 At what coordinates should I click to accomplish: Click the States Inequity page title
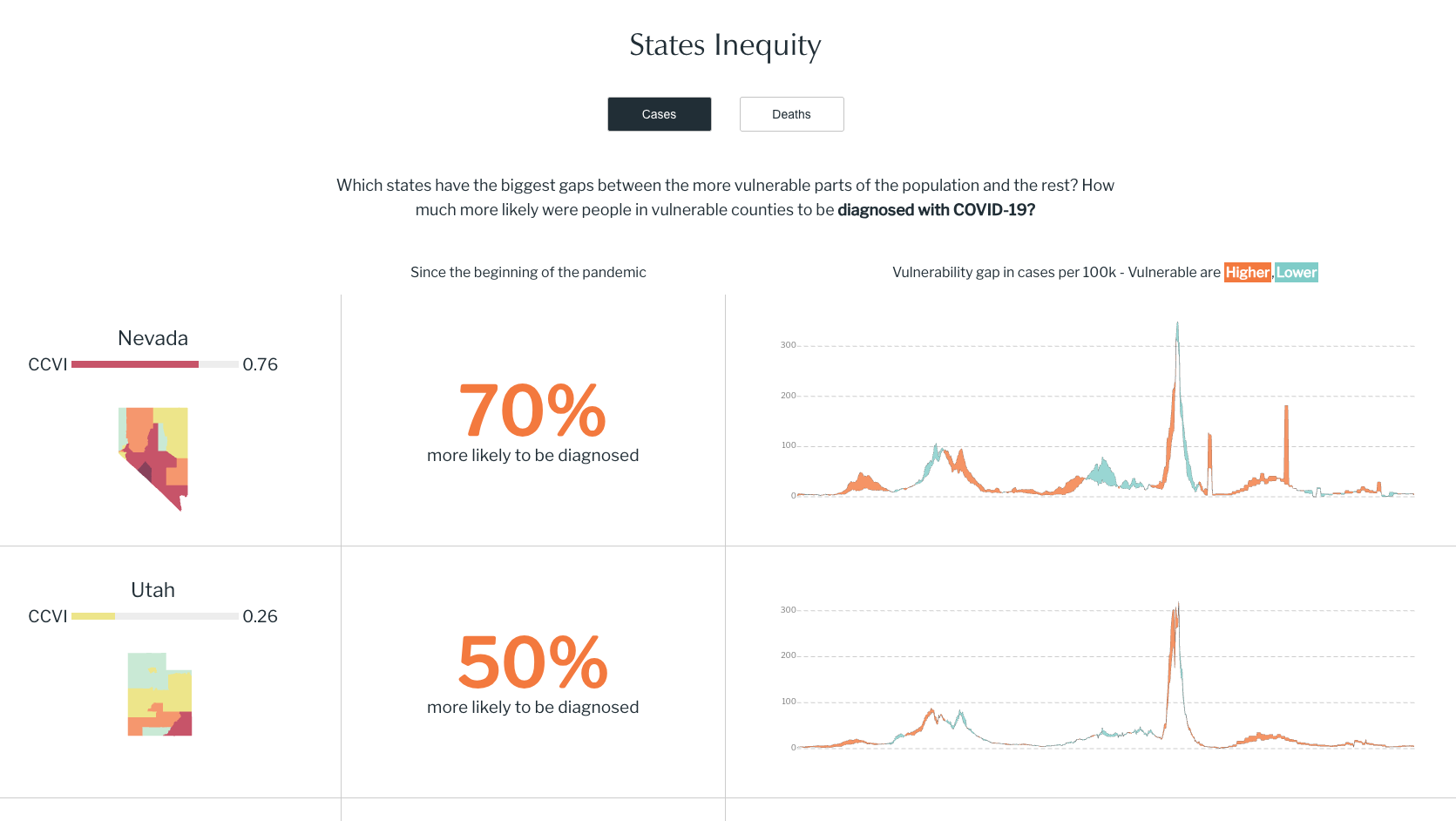pos(725,45)
